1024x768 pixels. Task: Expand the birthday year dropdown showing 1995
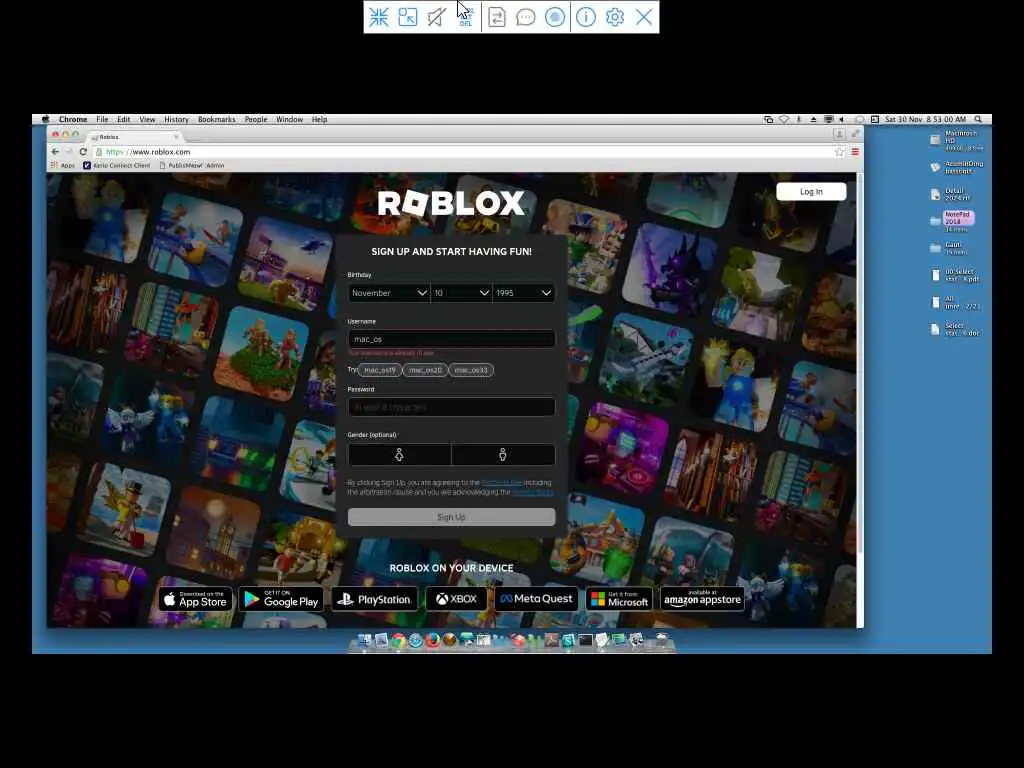coord(524,293)
